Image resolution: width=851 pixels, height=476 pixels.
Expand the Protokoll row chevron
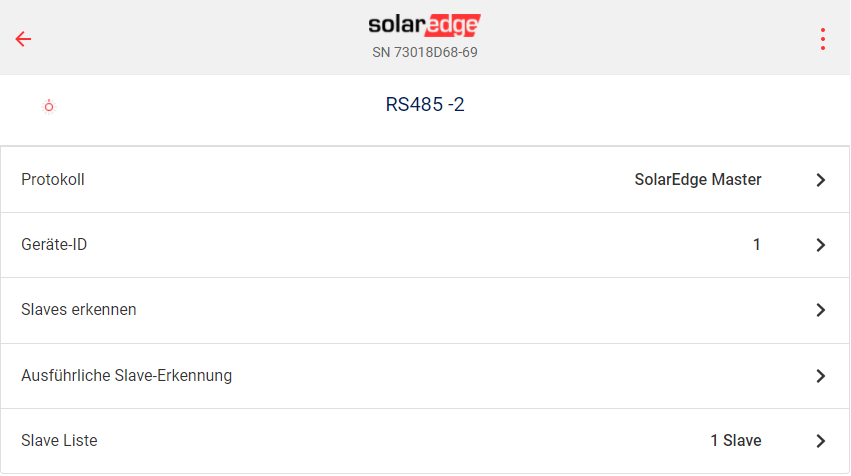(820, 180)
